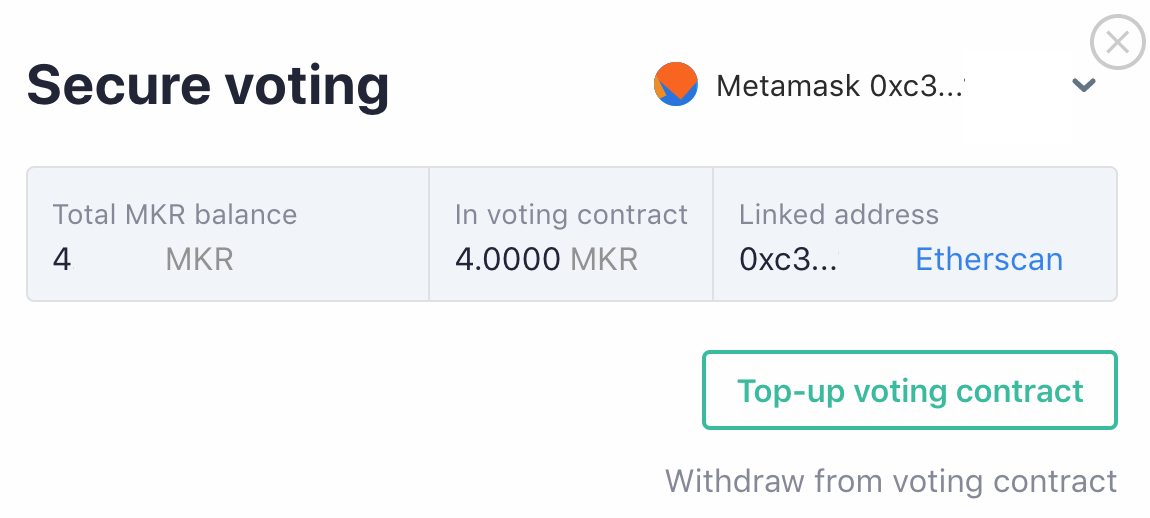Close the Secure voting dialog
The height and width of the screenshot is (518, 1150).
(1117, 42)
